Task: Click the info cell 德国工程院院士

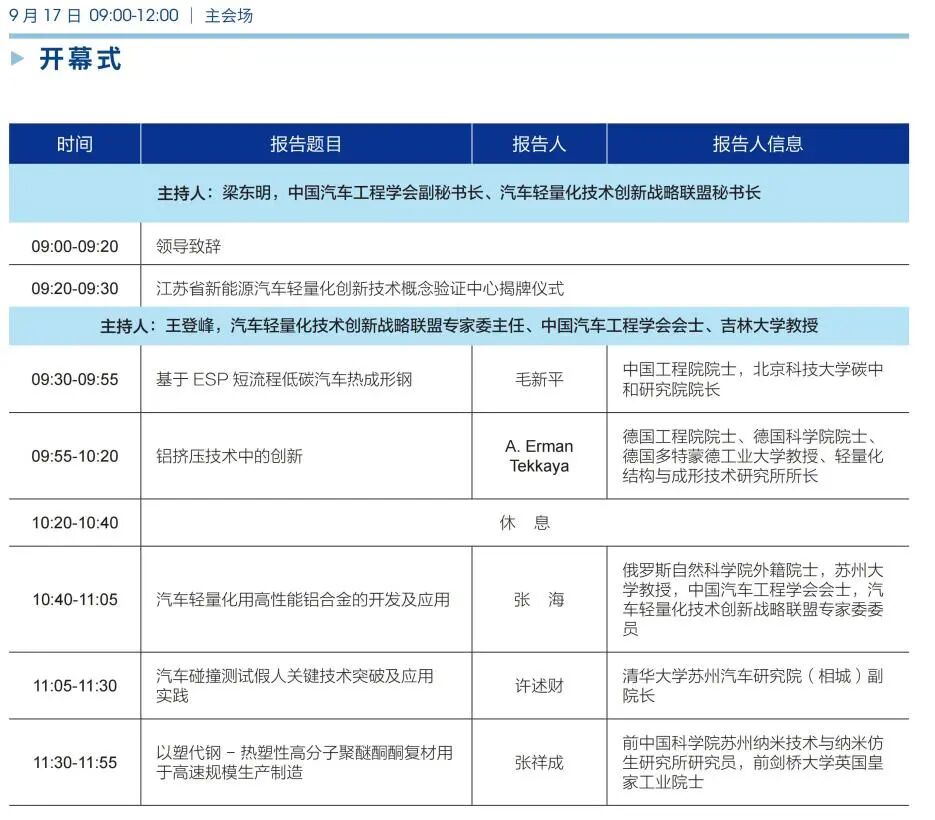Action: [x=753, y=456]
